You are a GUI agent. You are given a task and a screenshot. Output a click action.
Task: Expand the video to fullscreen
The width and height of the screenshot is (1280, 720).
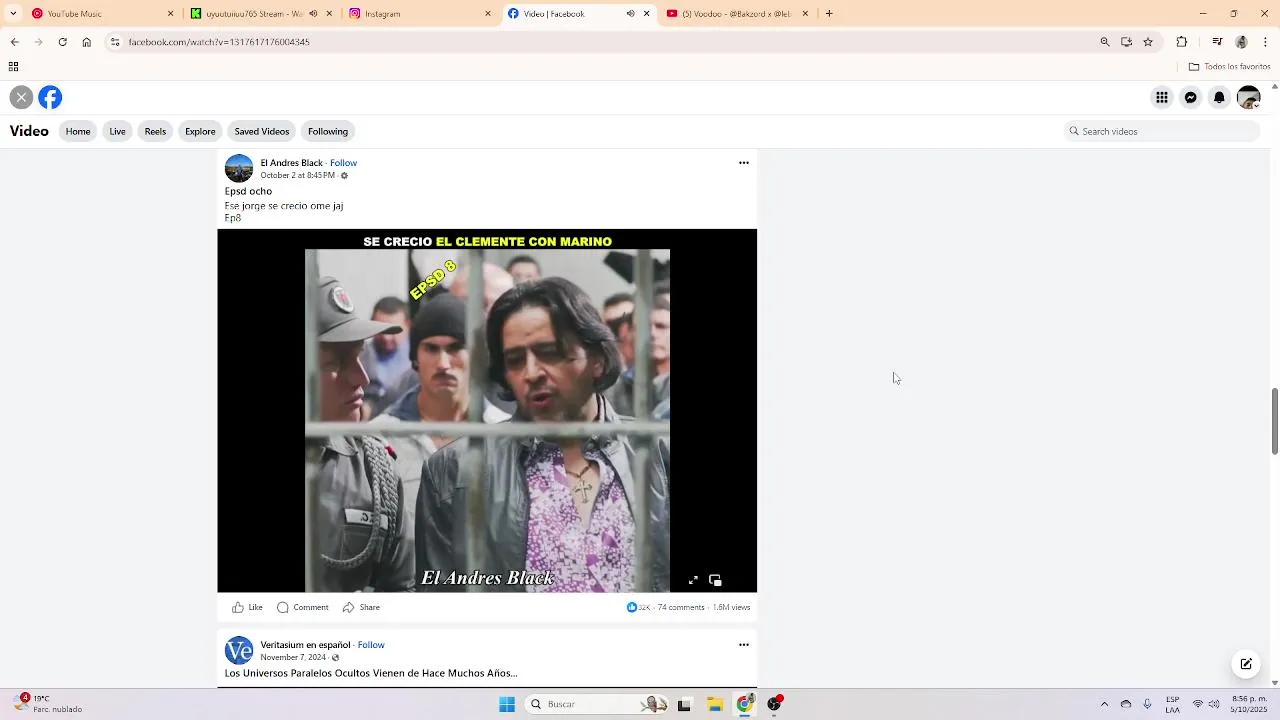tap(693, 580)
